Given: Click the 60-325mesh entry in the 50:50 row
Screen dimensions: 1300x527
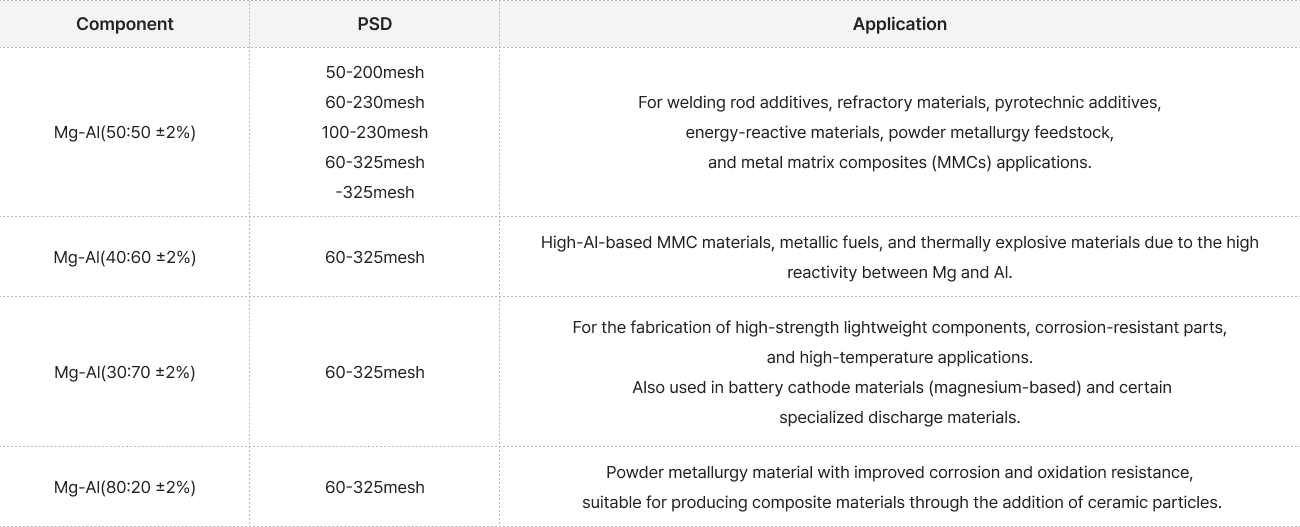Looking at the screenshot, I should point(375,162).
